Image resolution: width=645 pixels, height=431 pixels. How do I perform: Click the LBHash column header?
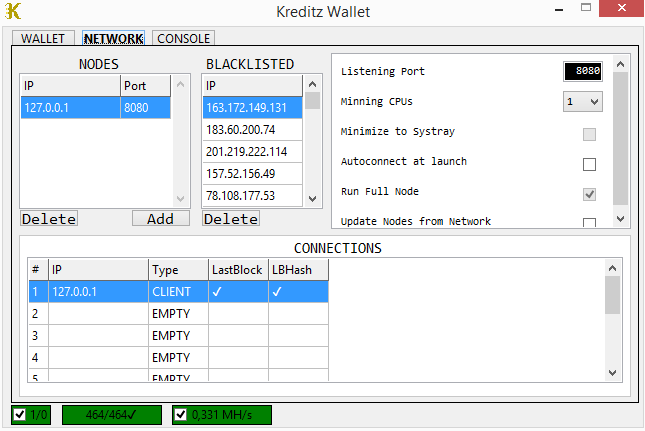[298, 270]
